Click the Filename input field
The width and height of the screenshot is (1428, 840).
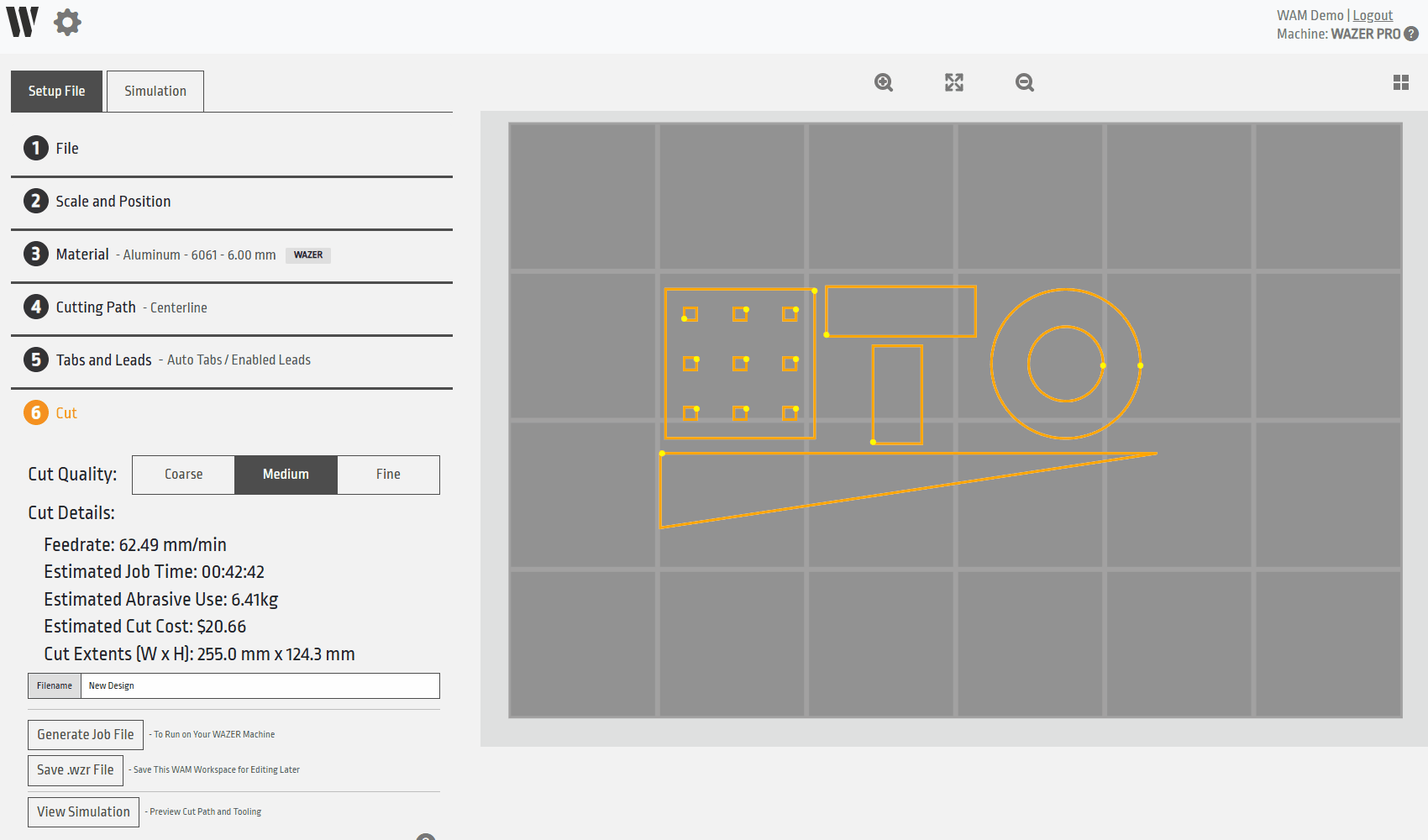point(259,686)
